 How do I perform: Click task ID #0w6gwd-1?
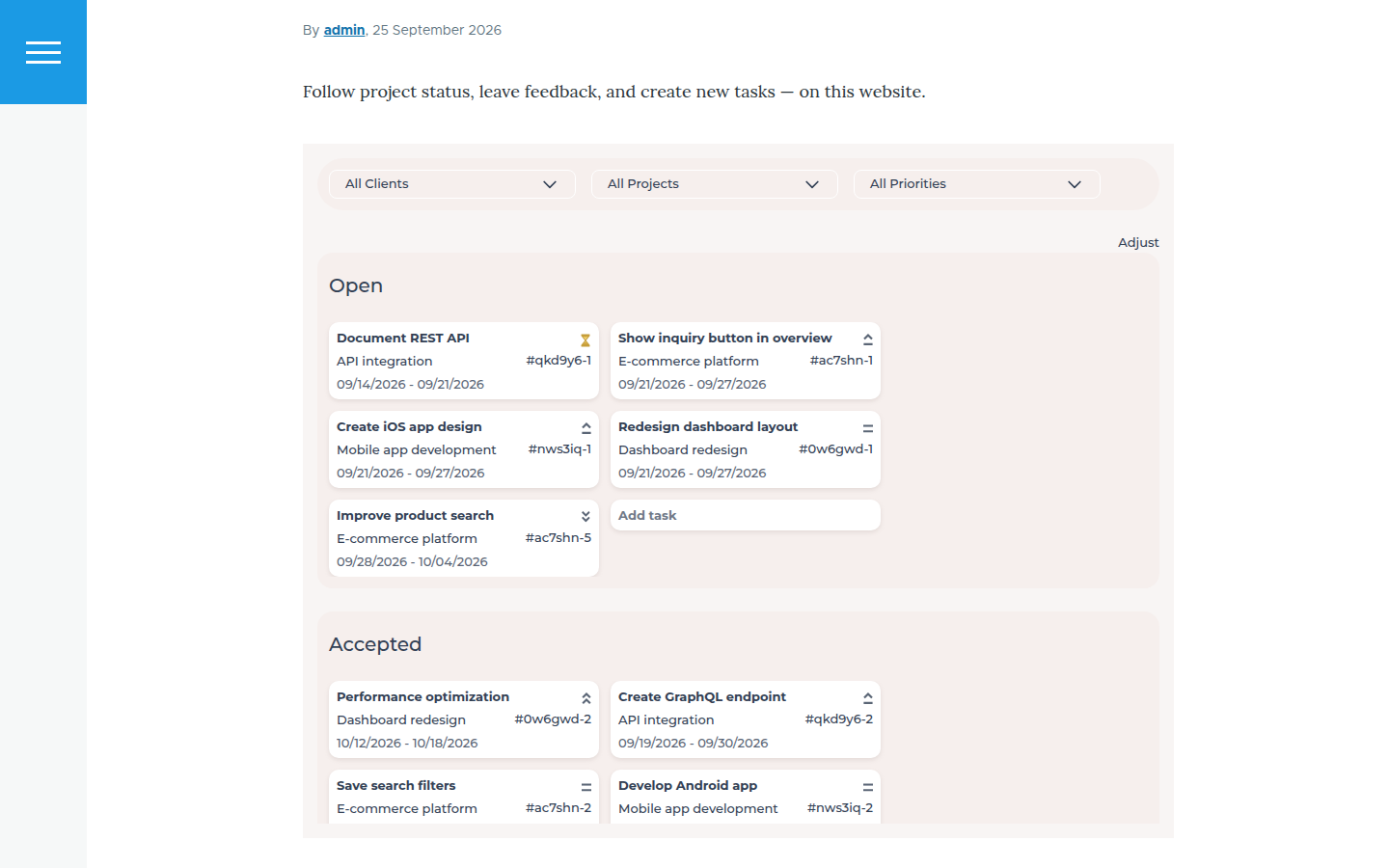[x=835, y=448]
